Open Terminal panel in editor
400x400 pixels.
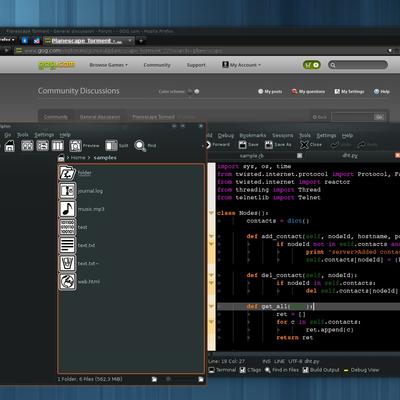222,370
